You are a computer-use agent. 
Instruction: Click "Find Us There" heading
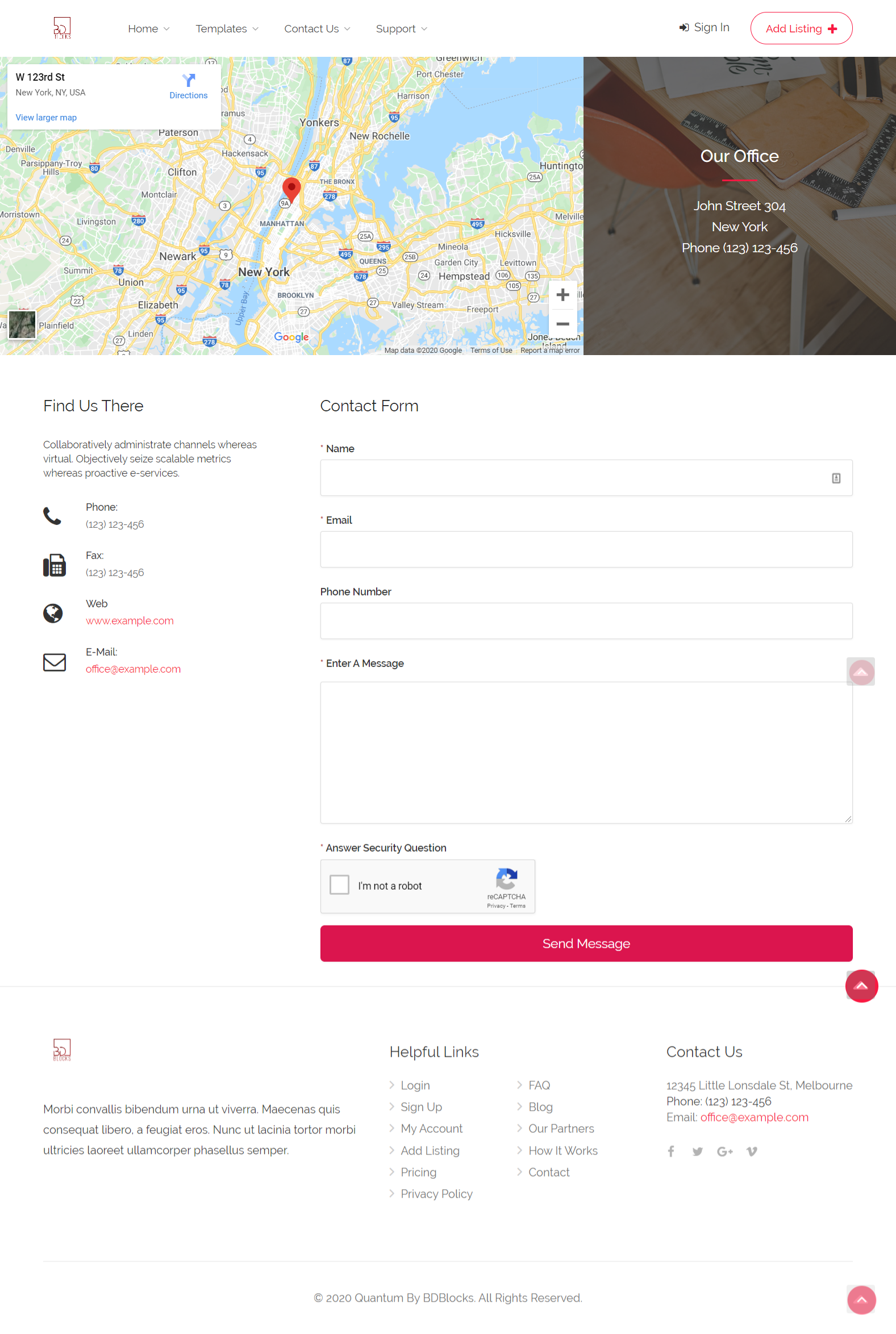click(93, 406)
